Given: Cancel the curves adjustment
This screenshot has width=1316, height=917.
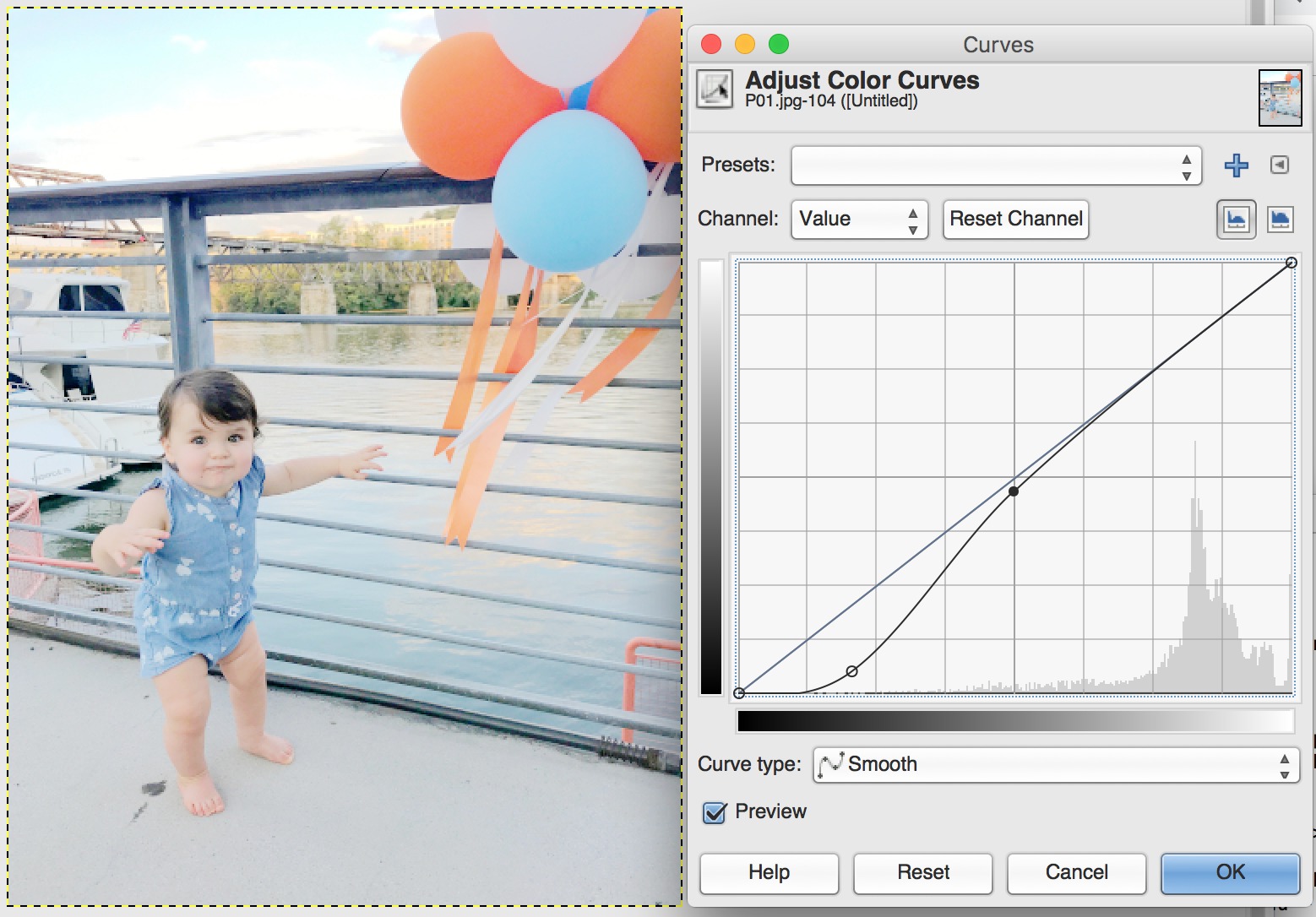Looking at the screenshot, I should pos(1076,872).
